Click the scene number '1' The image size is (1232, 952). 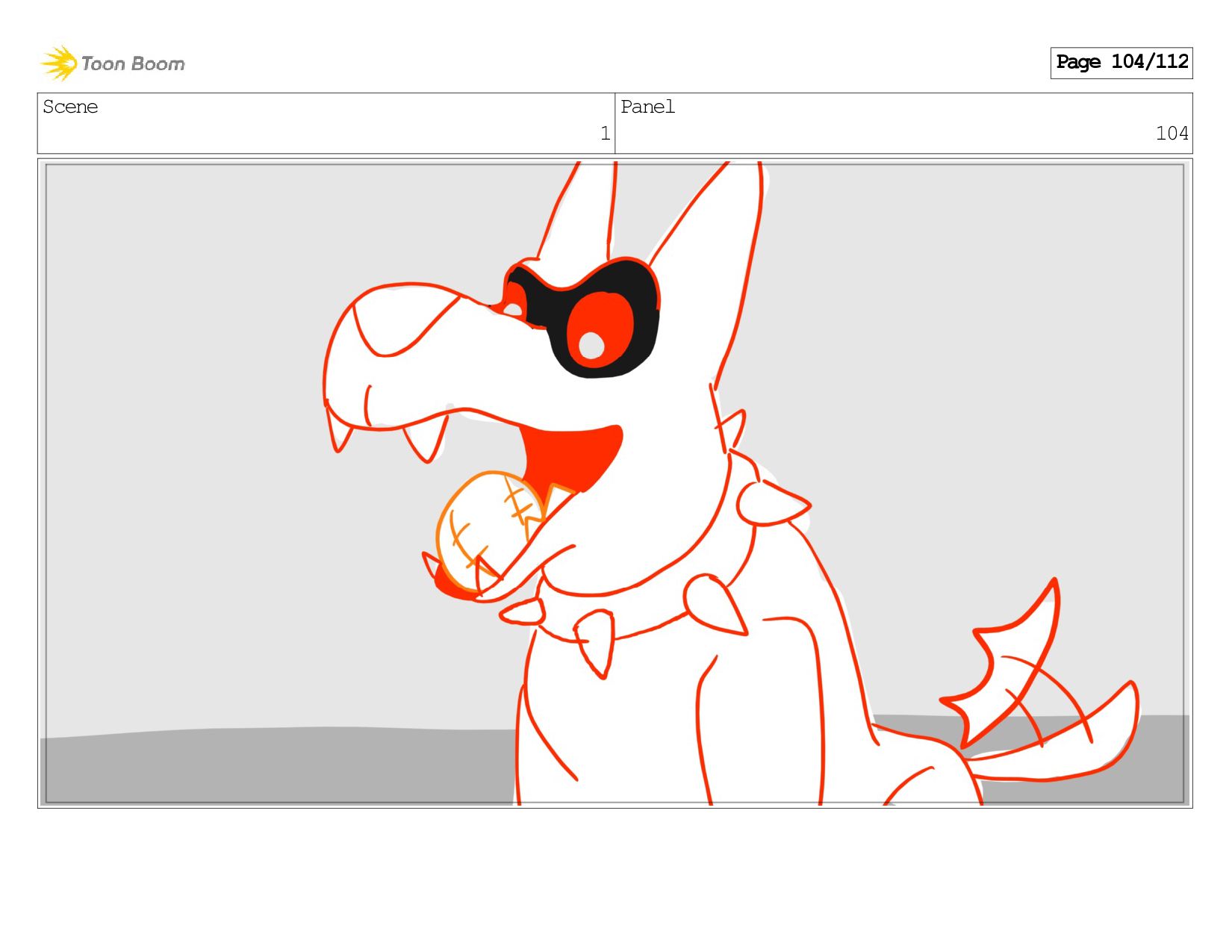(605, 134)
